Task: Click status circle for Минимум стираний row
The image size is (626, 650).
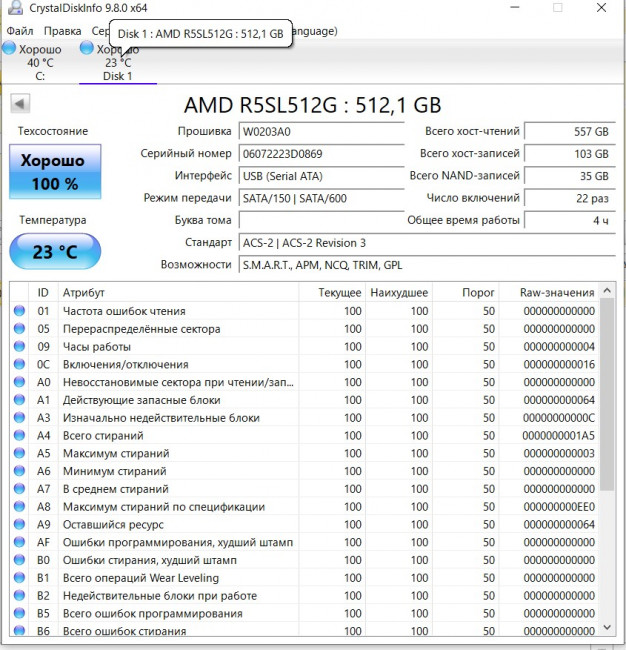Action: point(19,471)
